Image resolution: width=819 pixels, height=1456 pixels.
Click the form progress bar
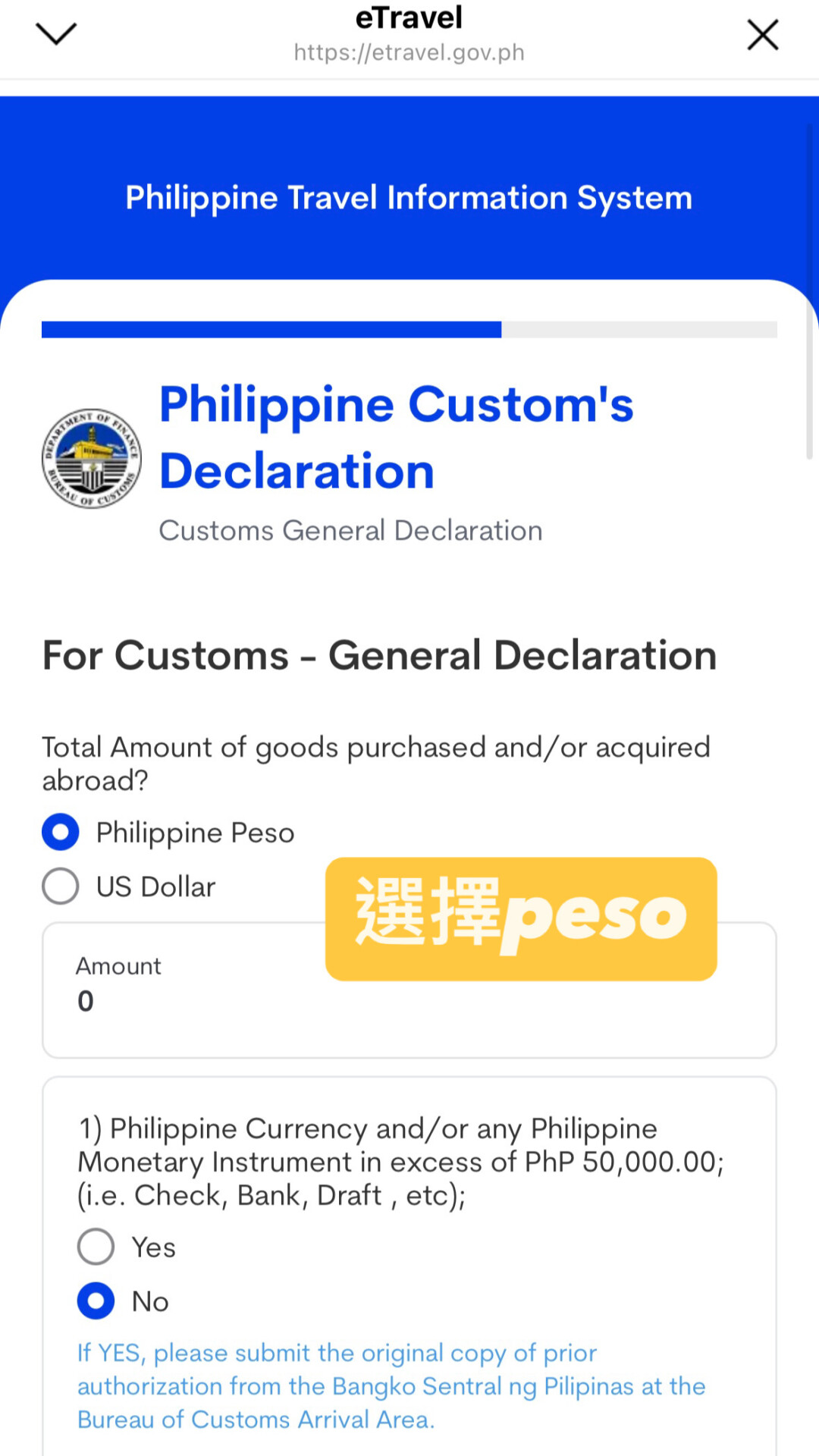[x=409, y=329]
